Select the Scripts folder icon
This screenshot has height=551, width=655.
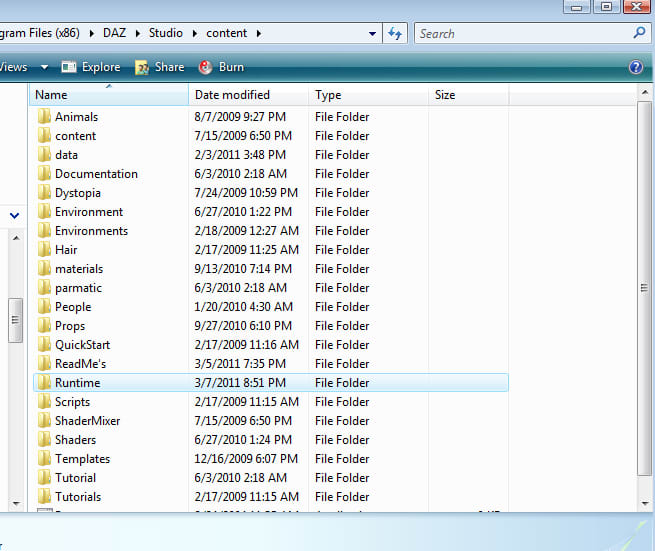(44, 402)
